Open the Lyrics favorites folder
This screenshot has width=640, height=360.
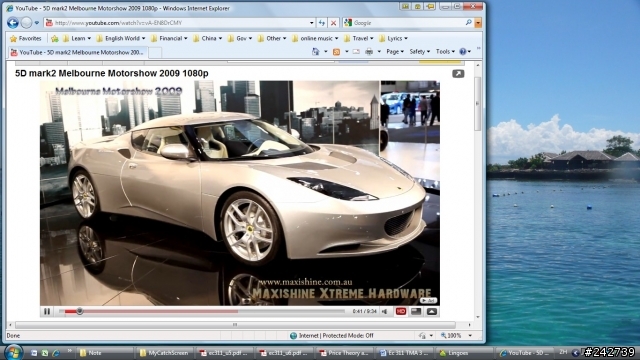393,38
